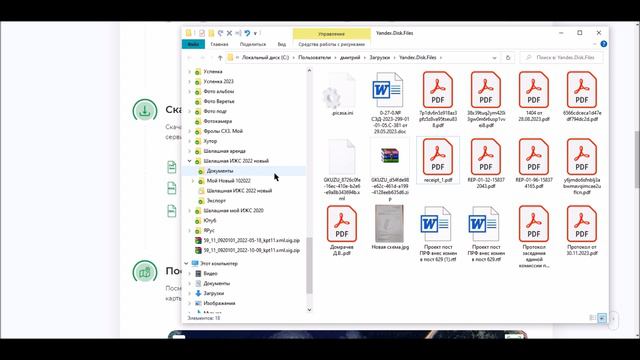Jump to 'Загрузки' breadcrumb in address bar
This screenshot has width=640, height=360.
[x=380, y=58]
